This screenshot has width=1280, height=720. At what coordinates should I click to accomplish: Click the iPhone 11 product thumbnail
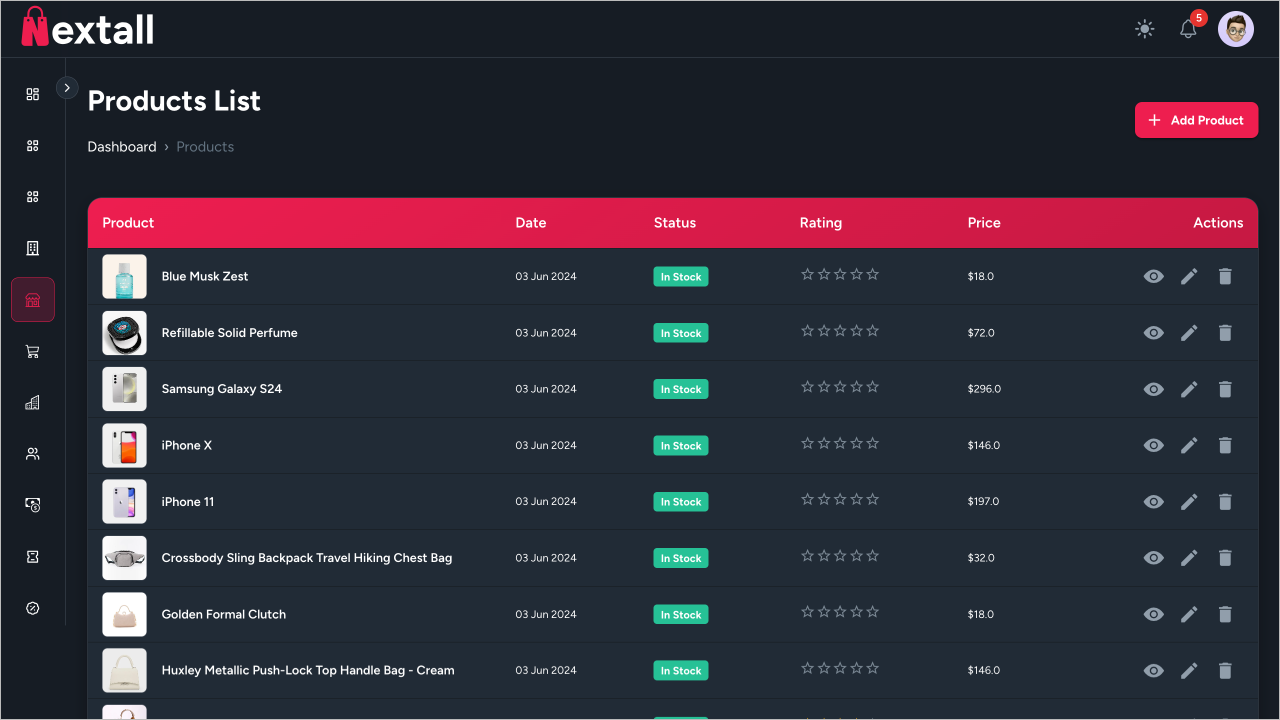click(x=124, y=502)
